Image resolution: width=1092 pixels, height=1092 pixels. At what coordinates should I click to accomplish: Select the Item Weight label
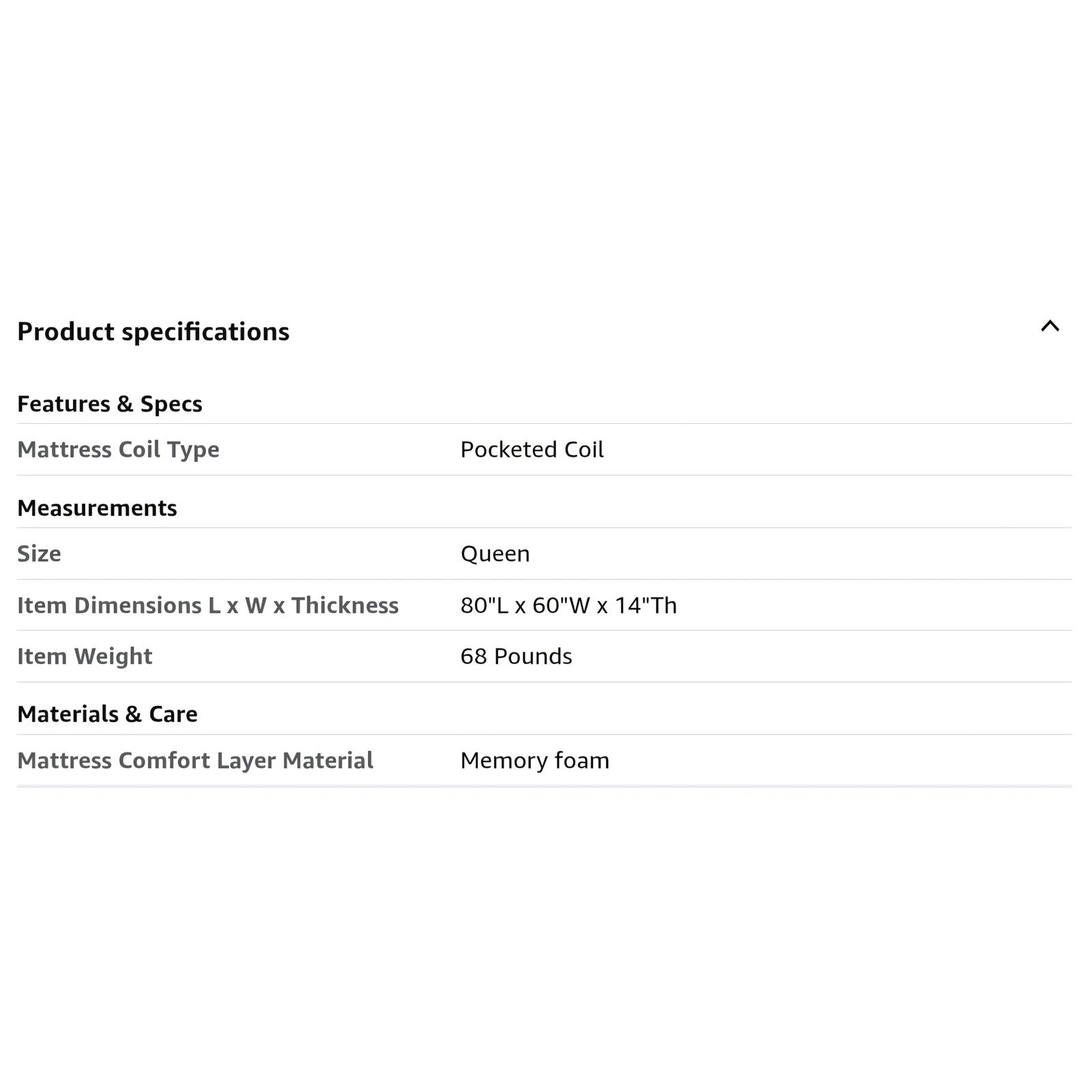click(85, 657)
